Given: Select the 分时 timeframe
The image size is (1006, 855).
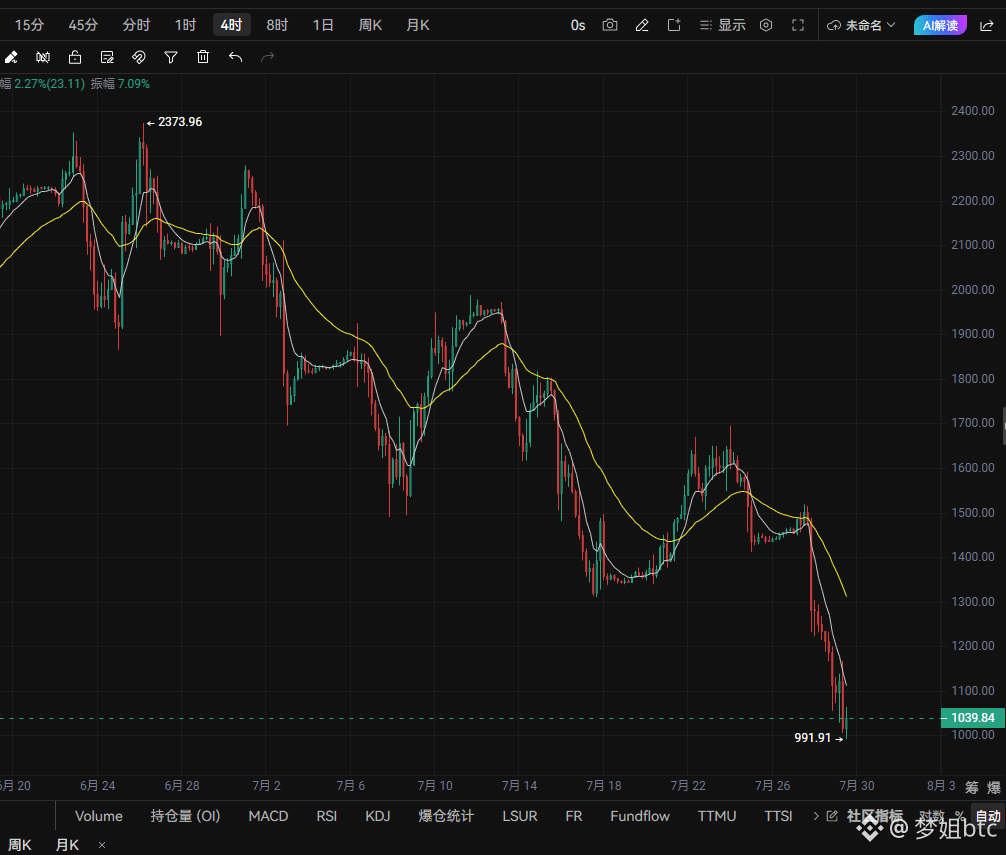Looking at the screenshot, I should coord(137,25).
